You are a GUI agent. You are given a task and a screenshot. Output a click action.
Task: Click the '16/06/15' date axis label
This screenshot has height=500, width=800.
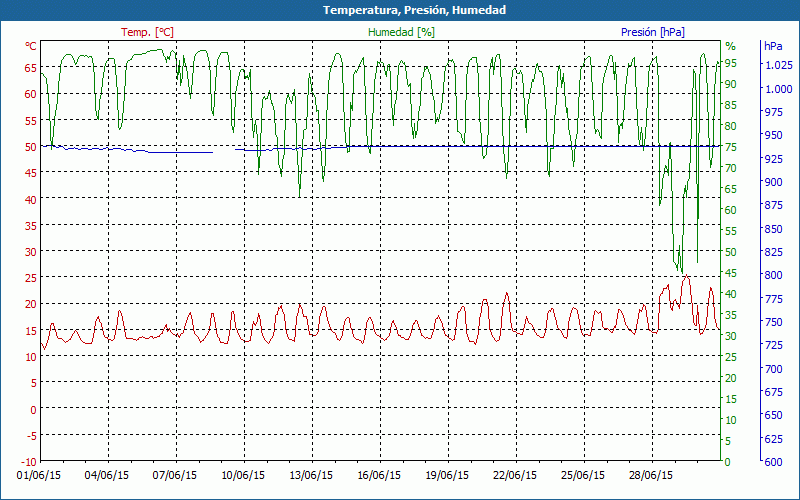pos(379,475)
